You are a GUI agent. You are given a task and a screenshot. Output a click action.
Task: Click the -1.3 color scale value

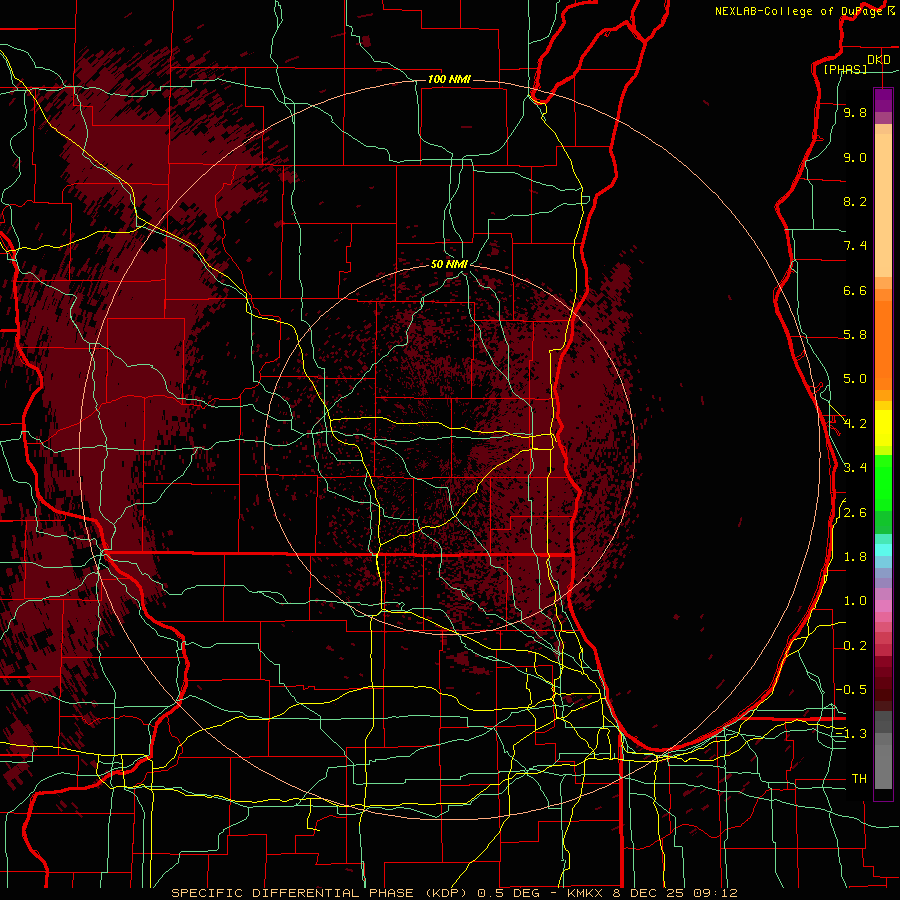pos(851,734)
